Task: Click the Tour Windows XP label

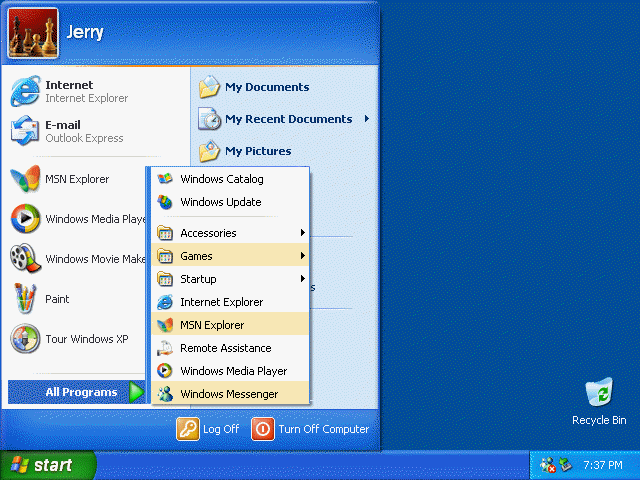Action: pos(87,339)
